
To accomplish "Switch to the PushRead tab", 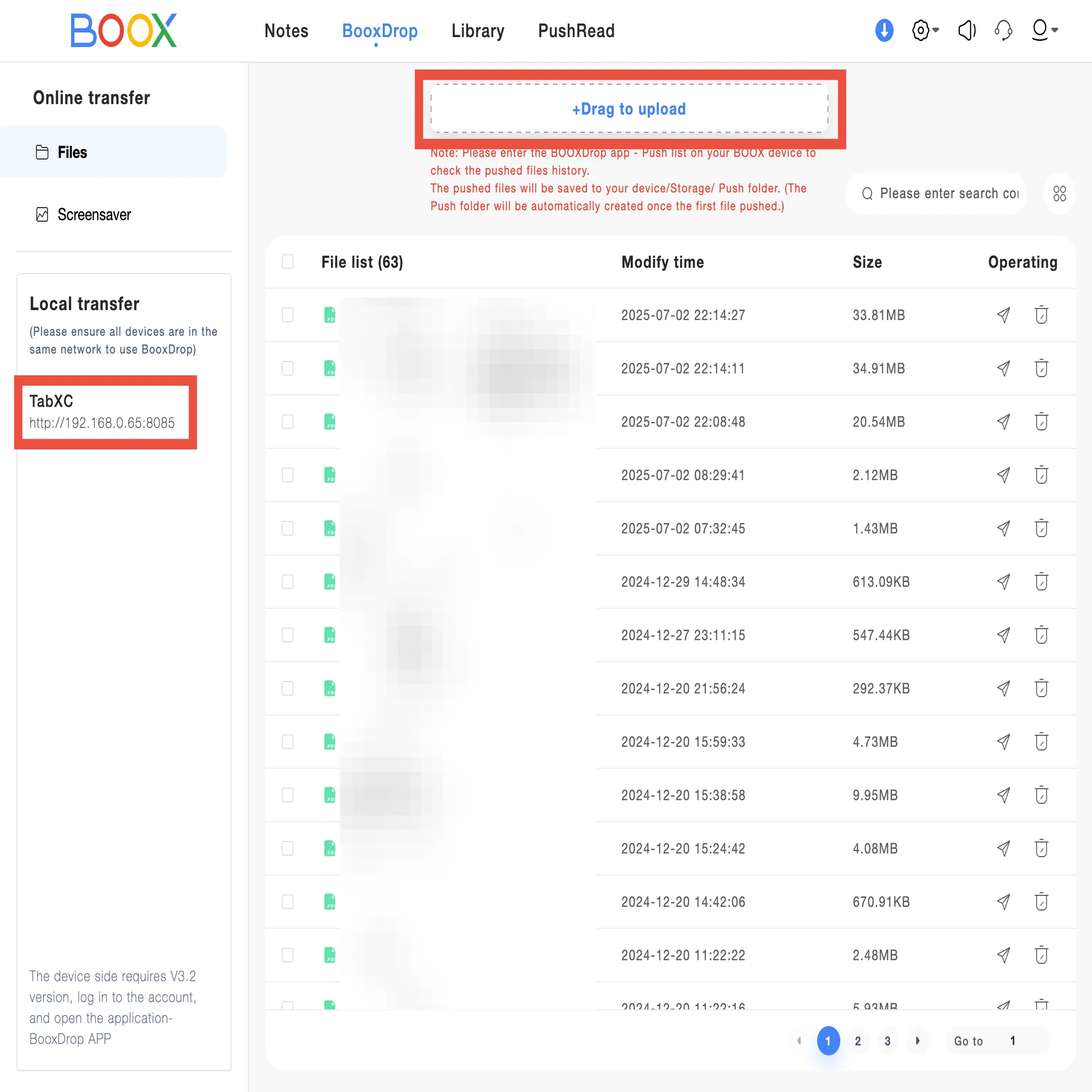I will tap(576, 31).
